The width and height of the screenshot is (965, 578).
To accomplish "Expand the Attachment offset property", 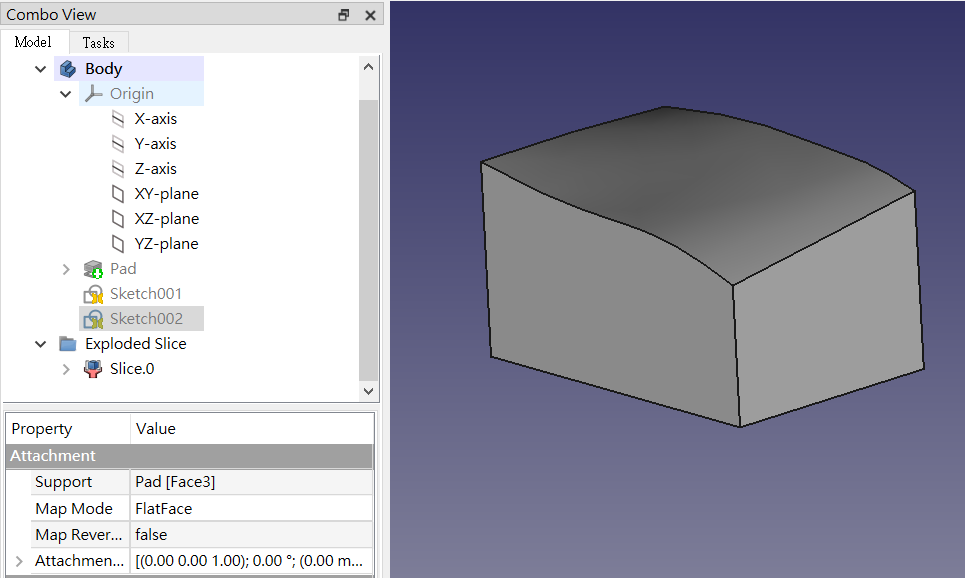I will pyautogui.click(x=19, y=561).
